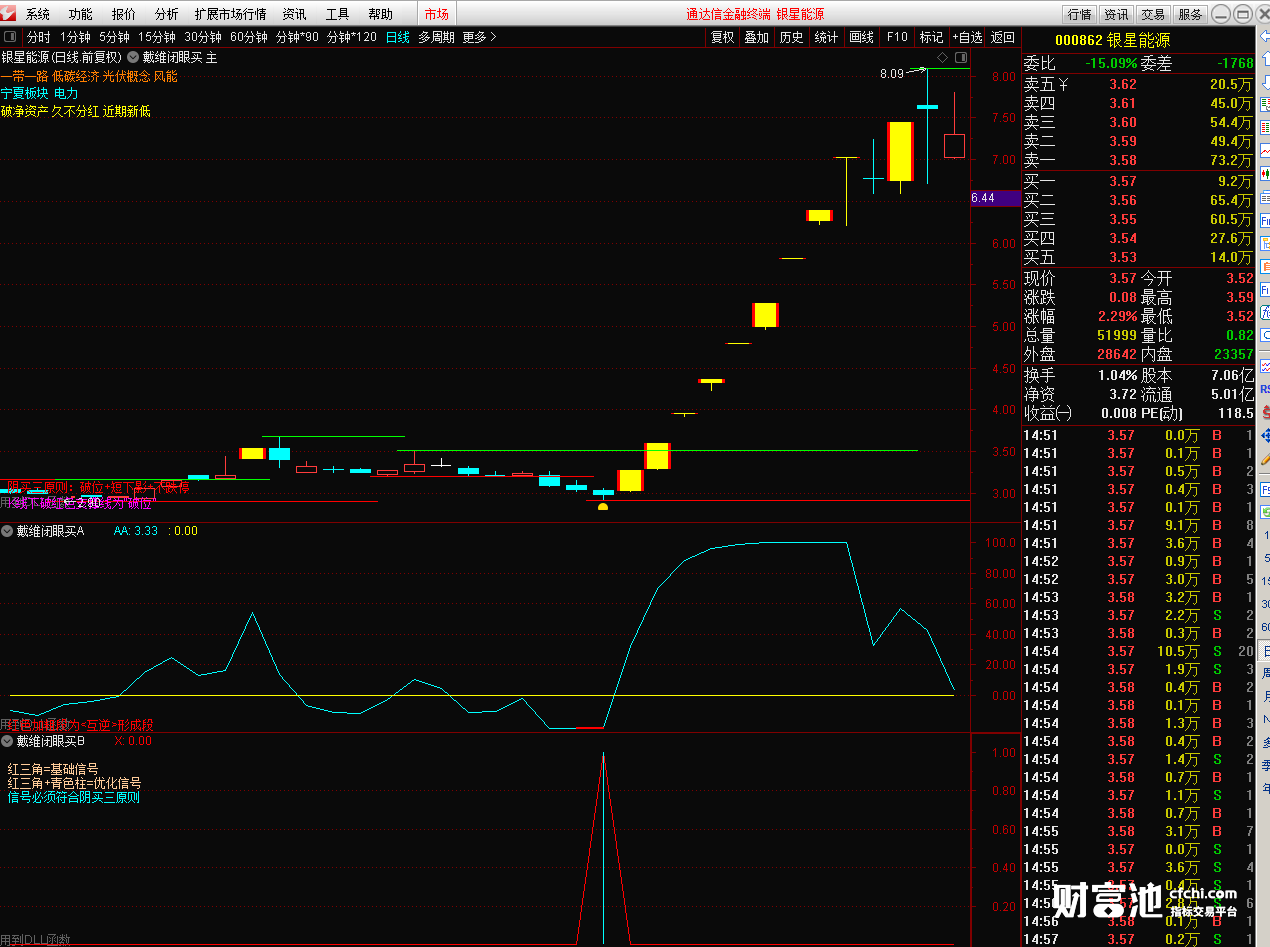Click the diamond marker icon above chart
Viewport: 1270px width, 947px height.
click(x=942, y=57)
